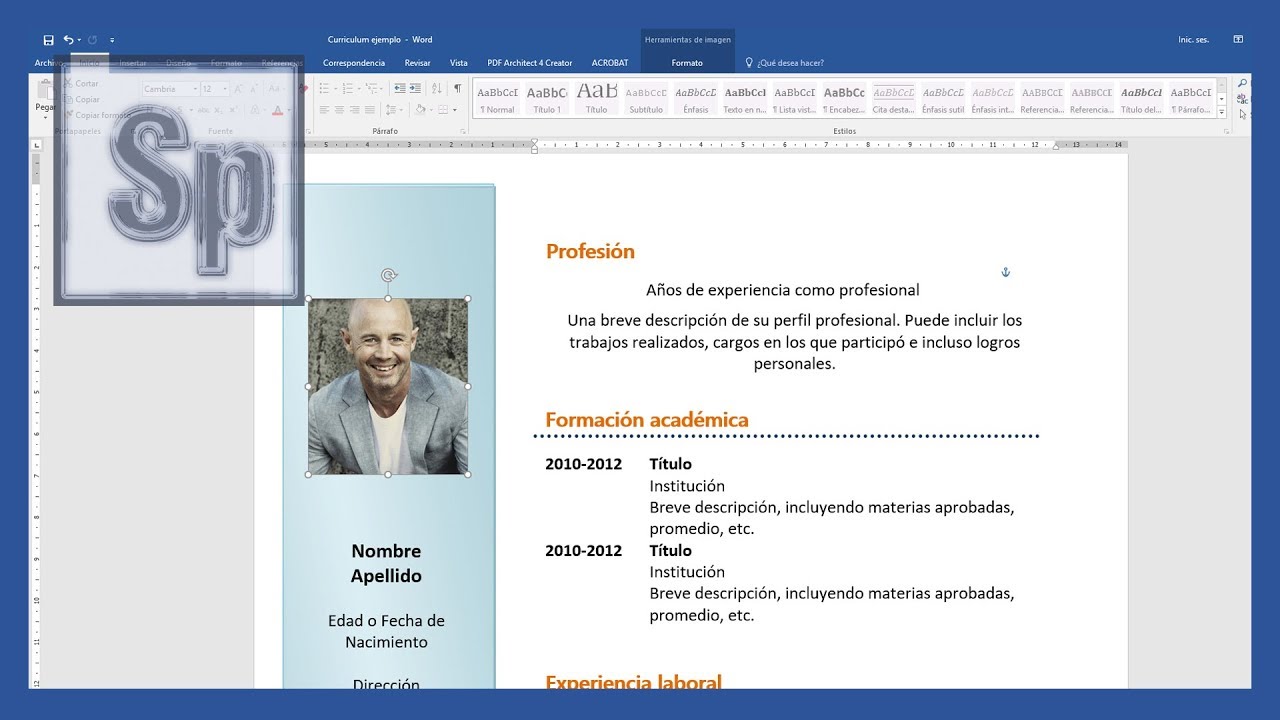Open PDF Architect 4 Creator tab
1280x720 pixels.
point(530,62)
